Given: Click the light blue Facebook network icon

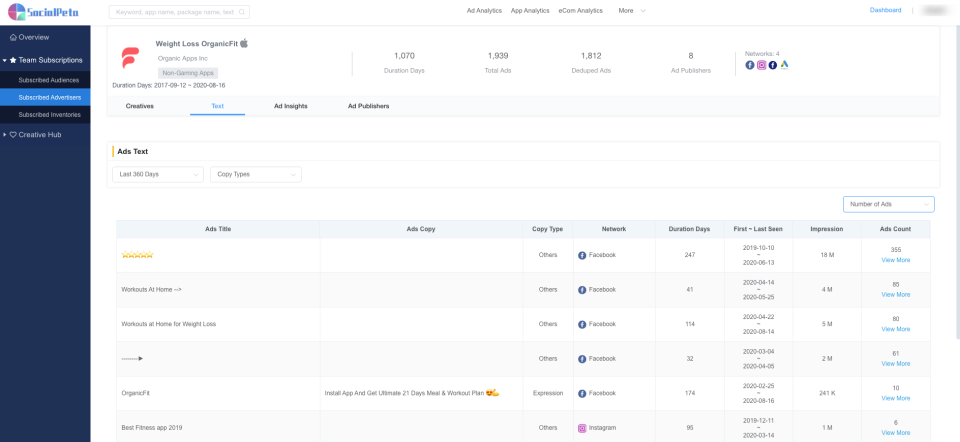Looking at the screenshot, I should (749, 65).
